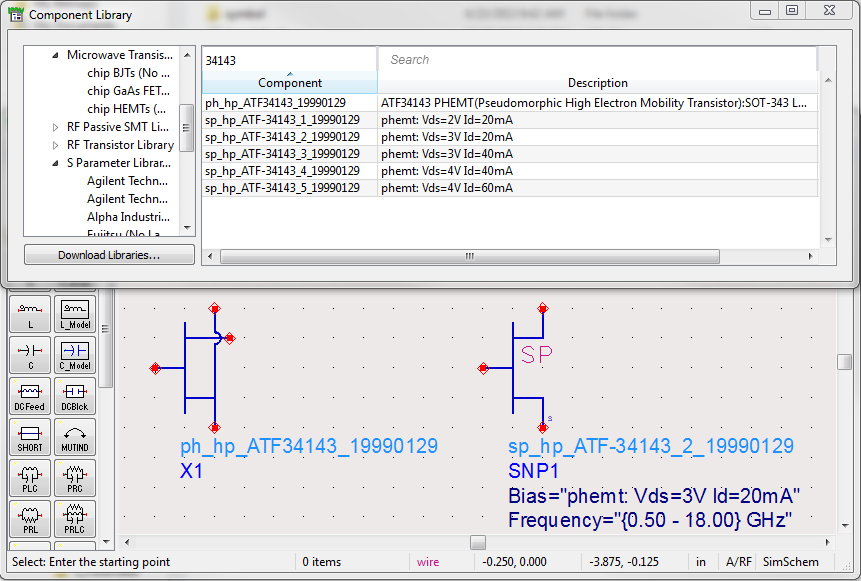Click the ph_hp_ATF34143 transistor symbol on schematic
The image size is (861, 581).
click(198, 367)
